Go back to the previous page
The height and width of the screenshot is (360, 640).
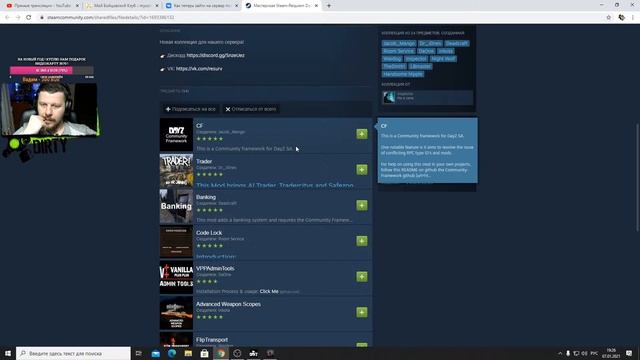[x=7, y=17]
